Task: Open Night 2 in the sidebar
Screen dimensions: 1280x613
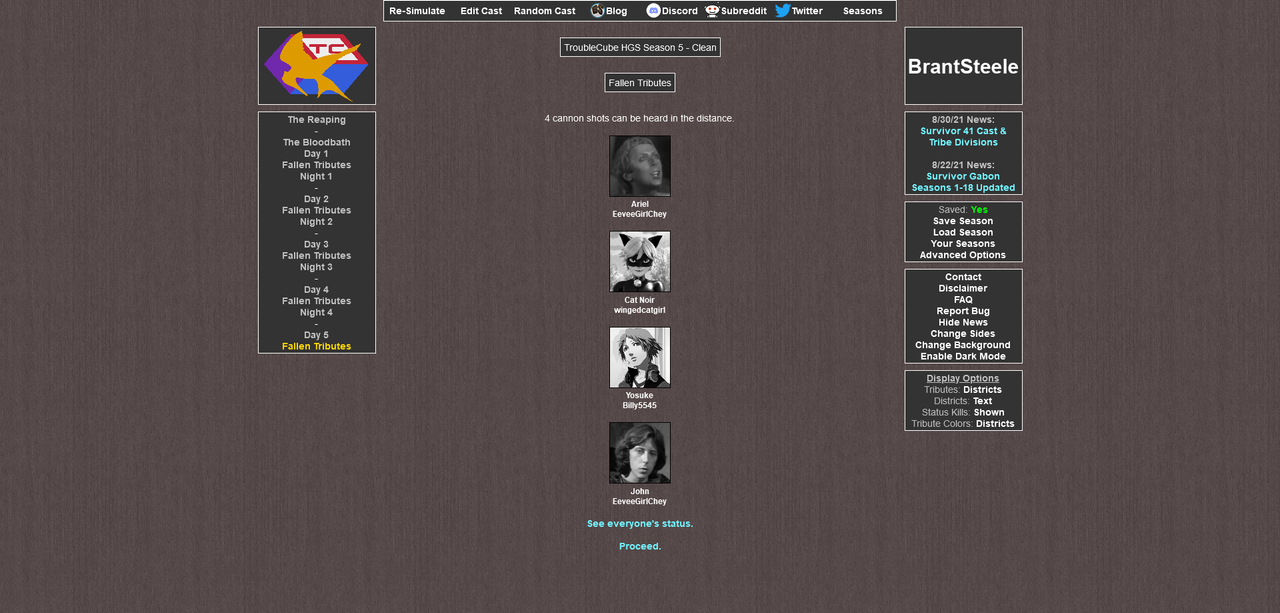Action: click(317, 222)
